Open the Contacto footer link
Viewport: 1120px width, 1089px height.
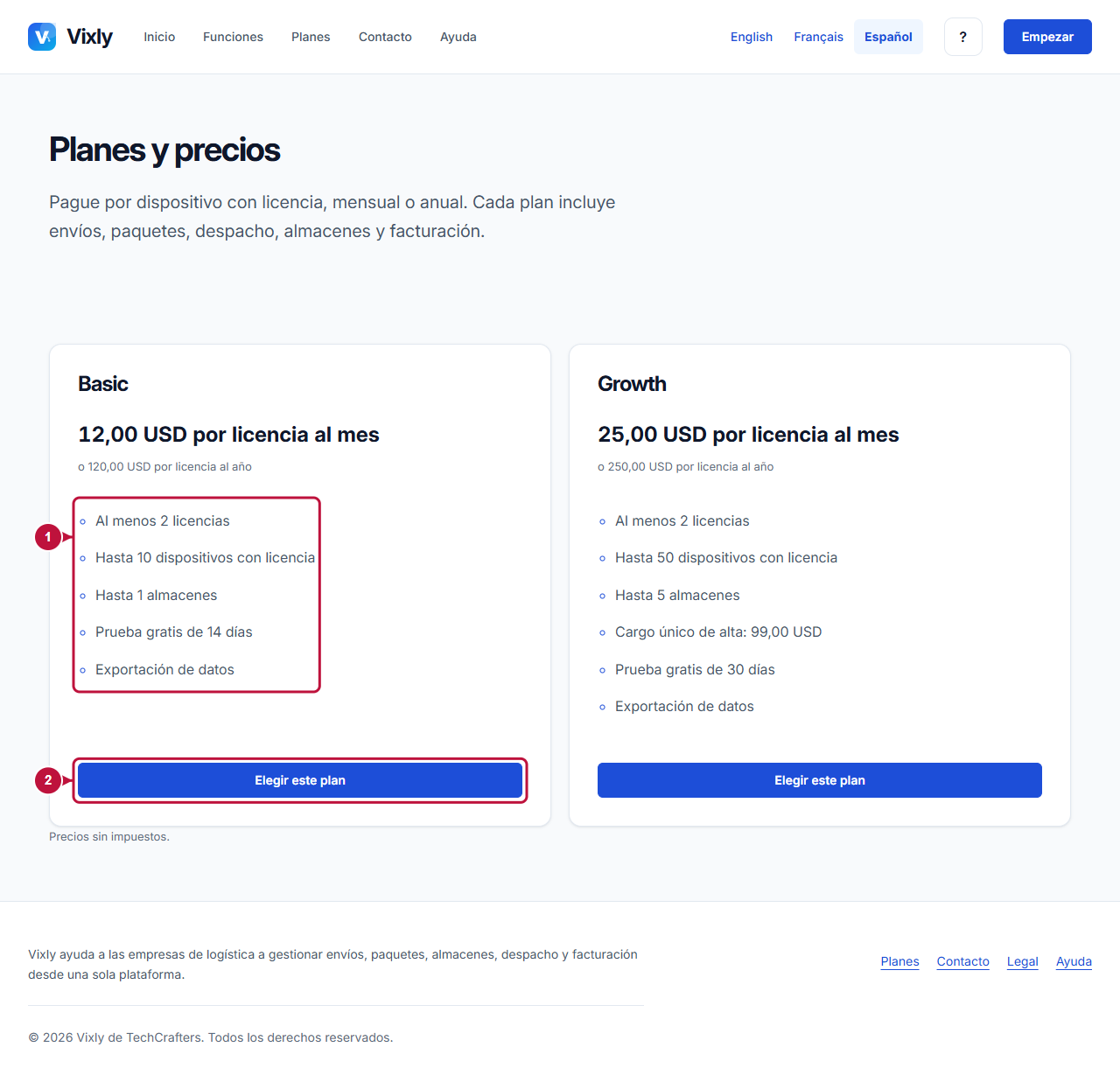tap(962, 961)
